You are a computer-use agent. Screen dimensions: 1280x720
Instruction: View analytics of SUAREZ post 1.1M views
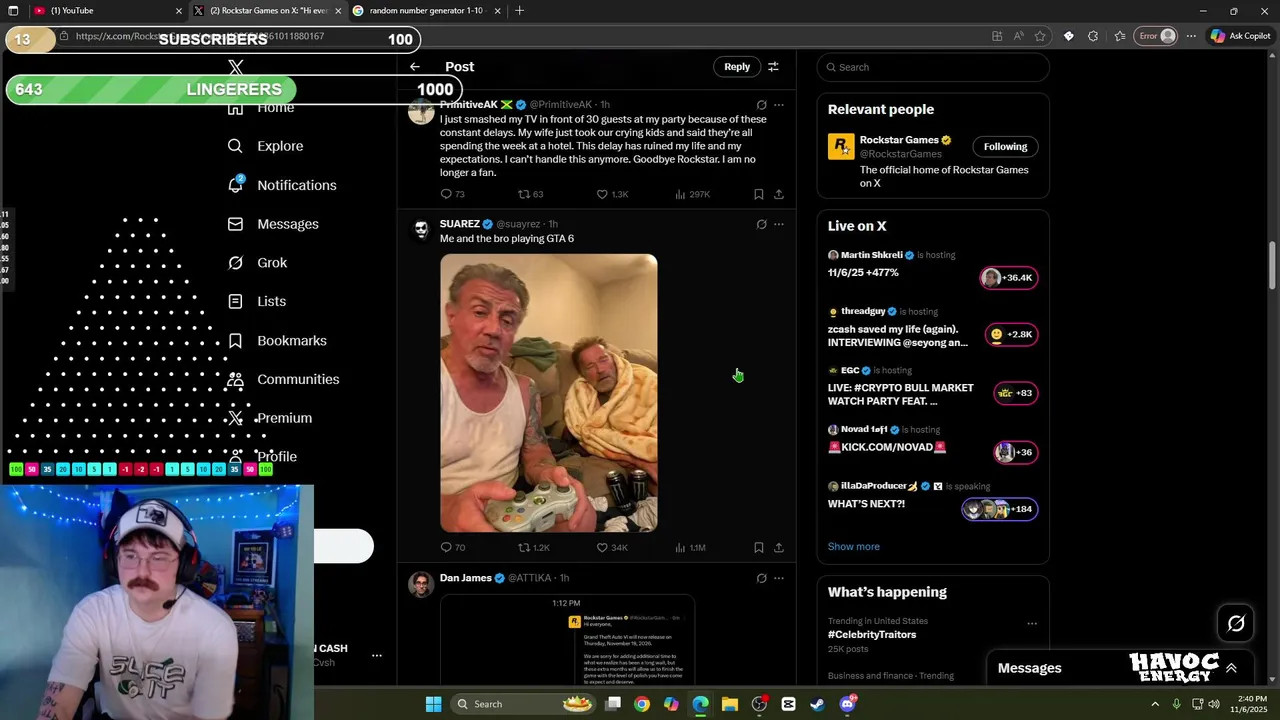[690, 547]
